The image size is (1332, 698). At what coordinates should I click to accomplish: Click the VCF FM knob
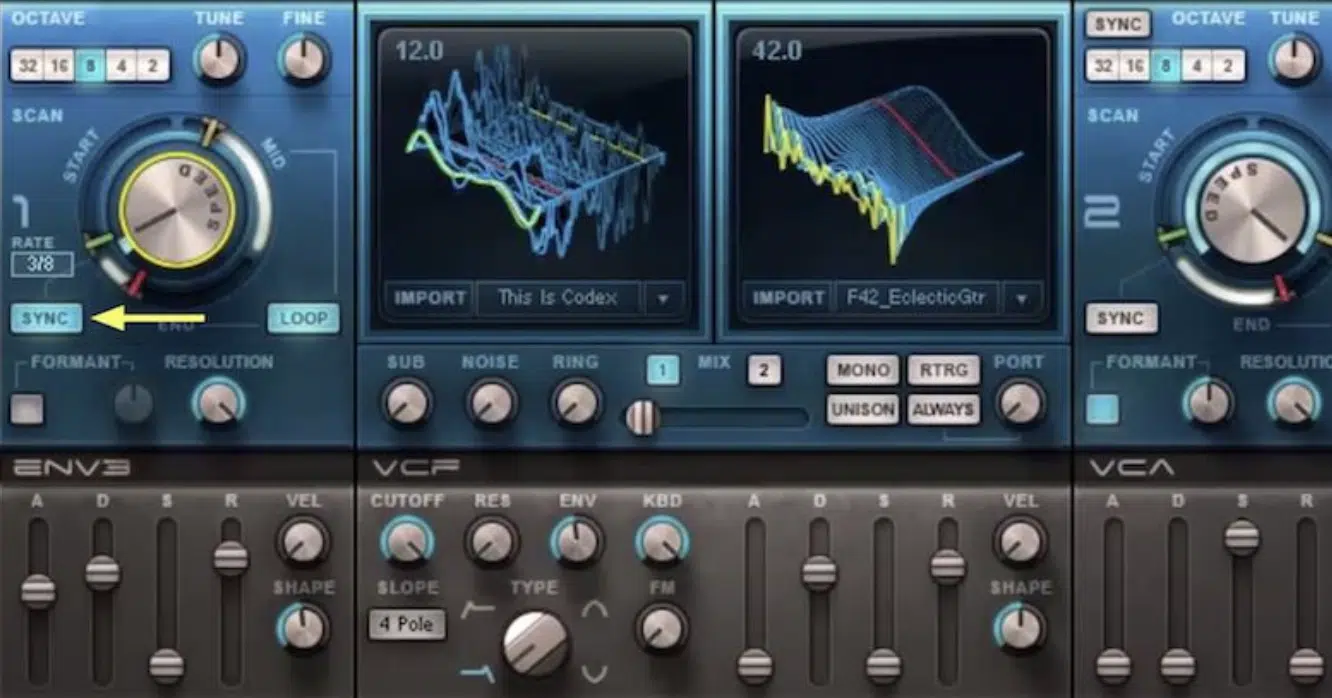pos(661,628)
